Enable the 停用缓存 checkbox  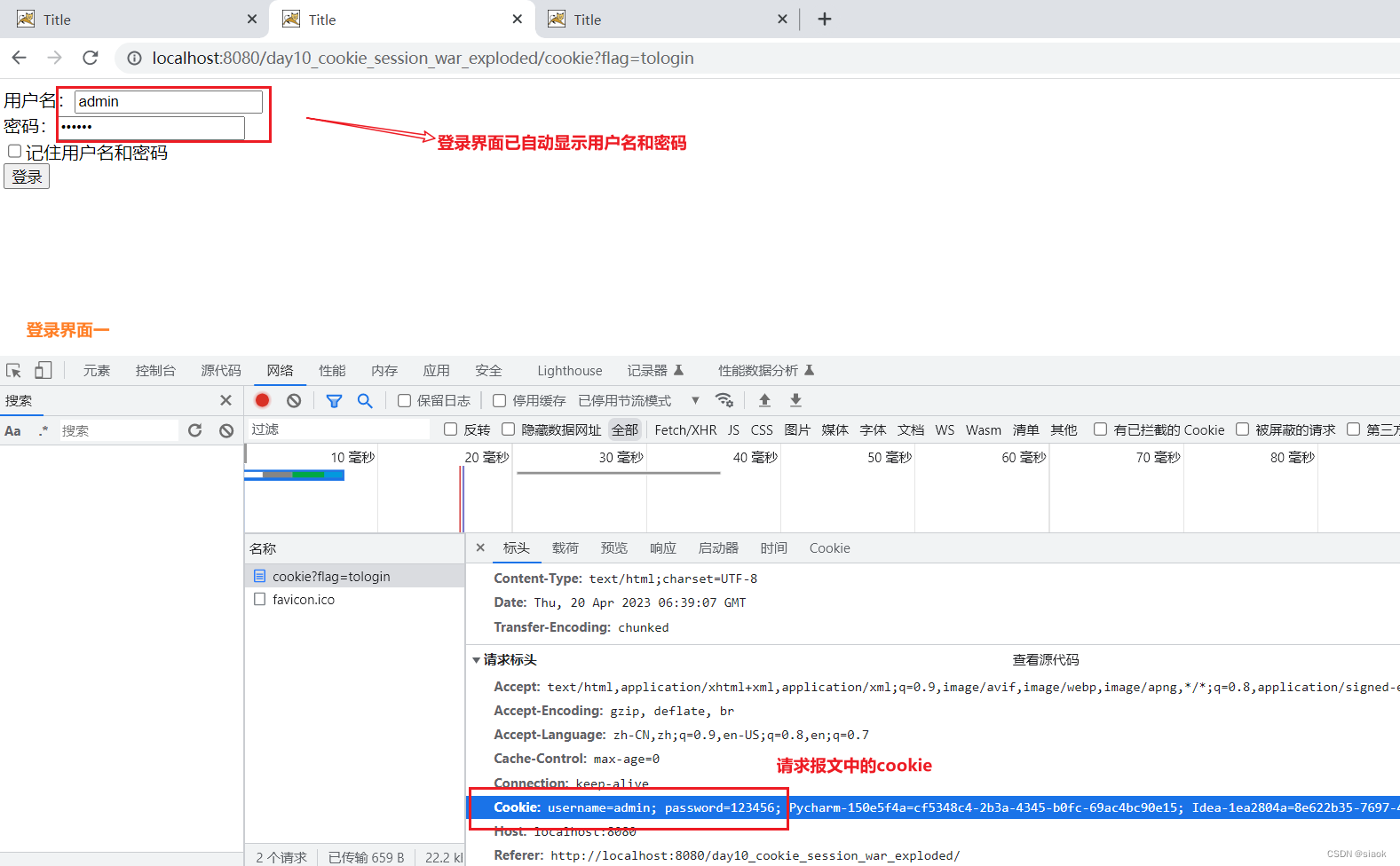[499, 400]
